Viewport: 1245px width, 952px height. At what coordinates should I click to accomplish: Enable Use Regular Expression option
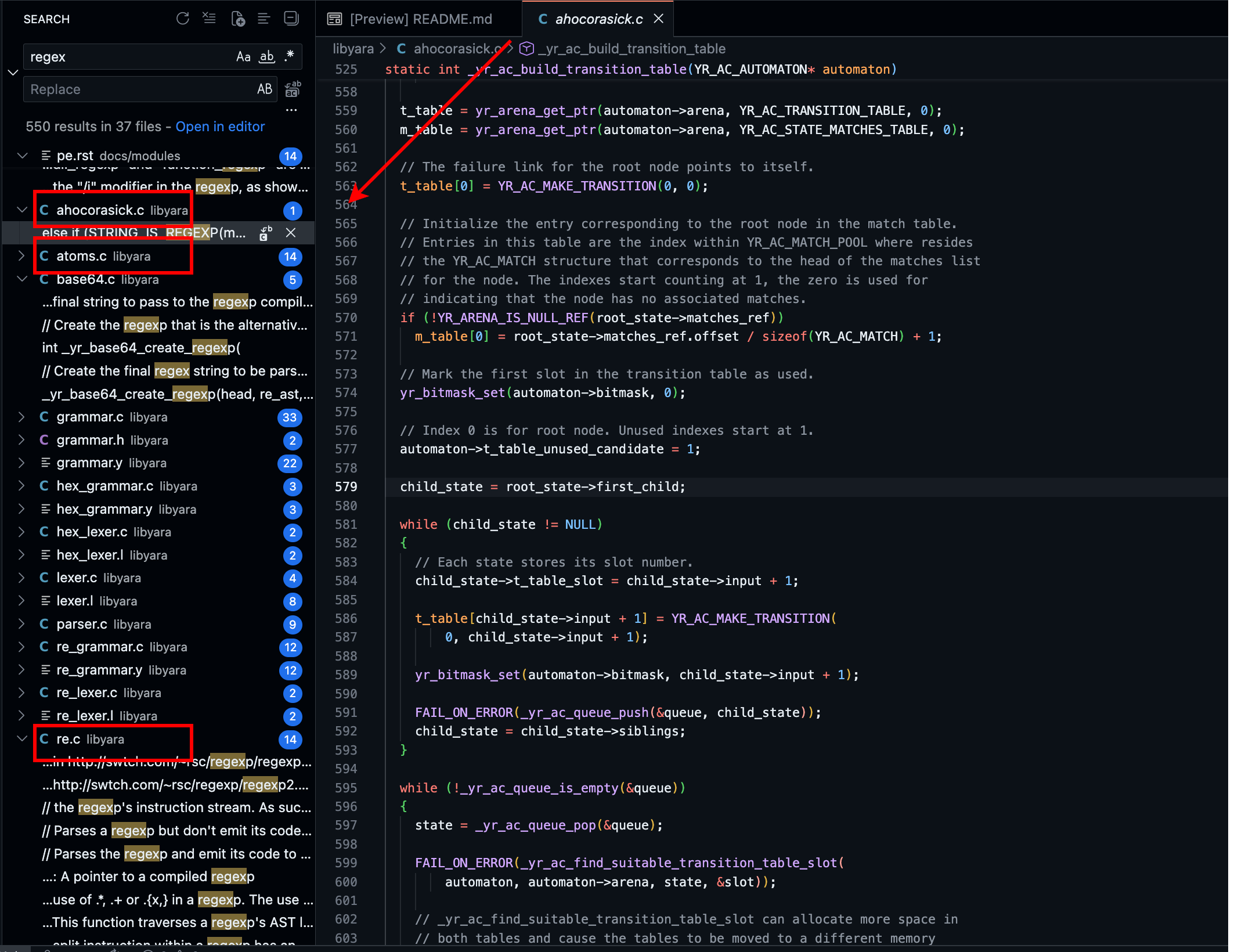[289, 56]
